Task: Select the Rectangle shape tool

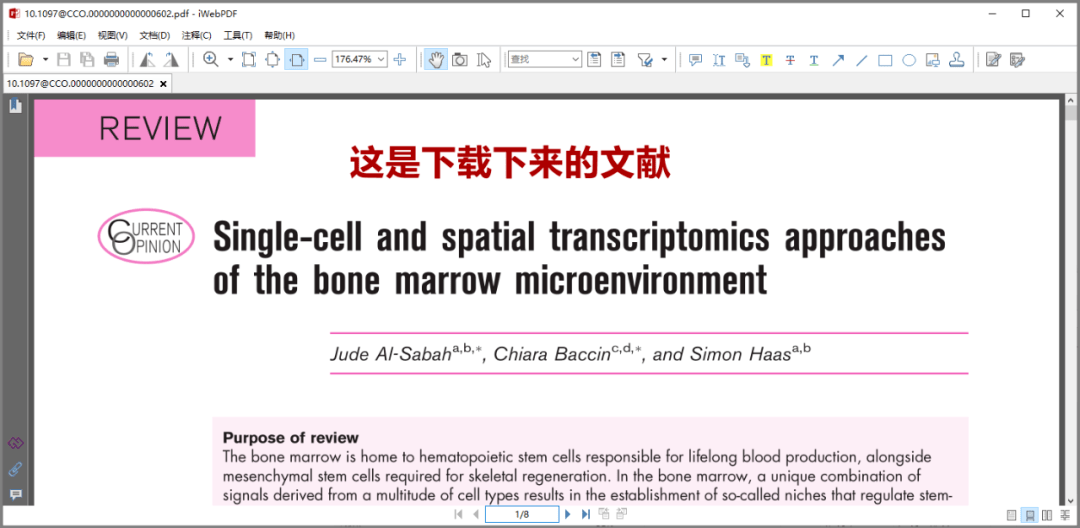Action: tap(885, 60)
